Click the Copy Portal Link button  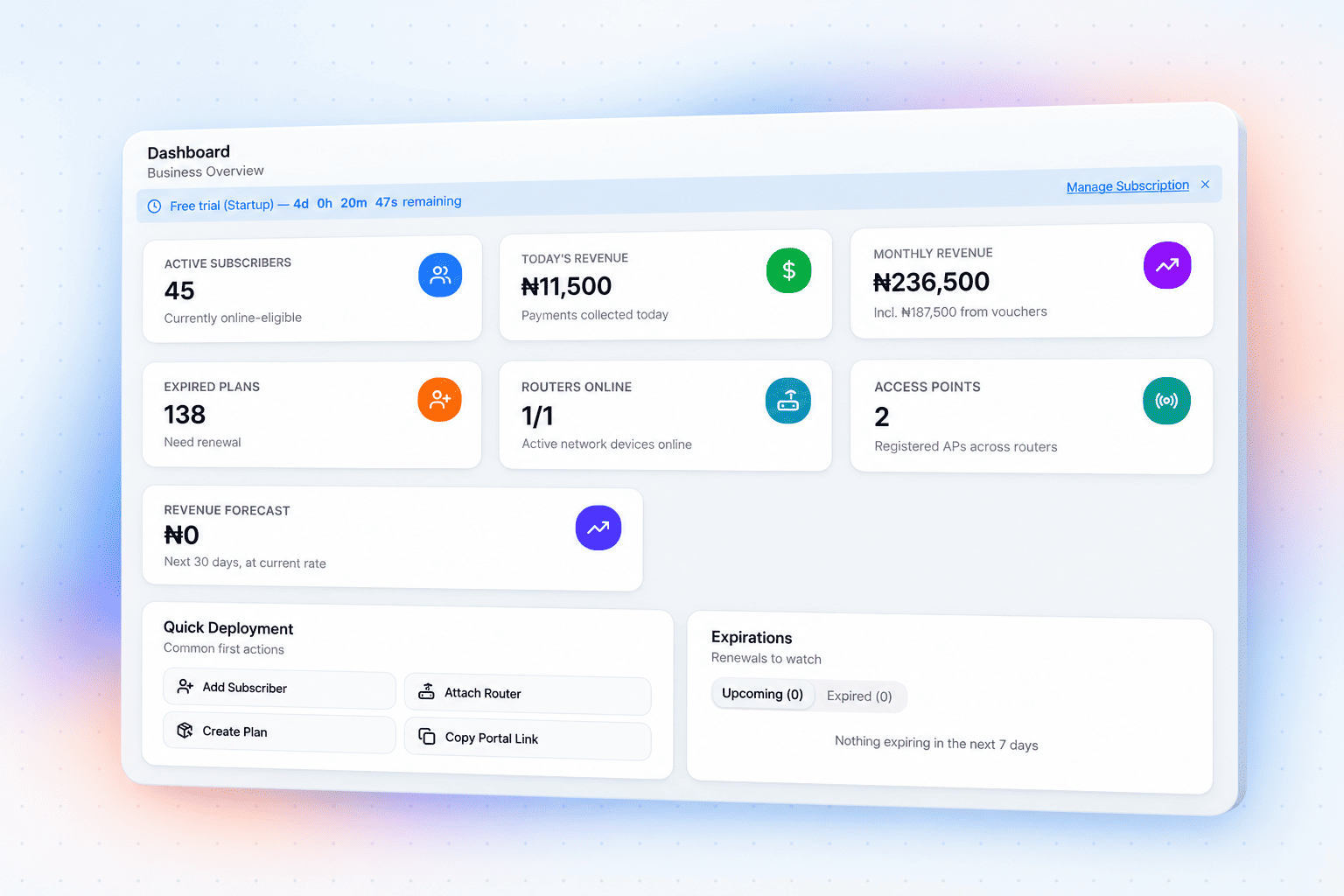tap(528, 740)
